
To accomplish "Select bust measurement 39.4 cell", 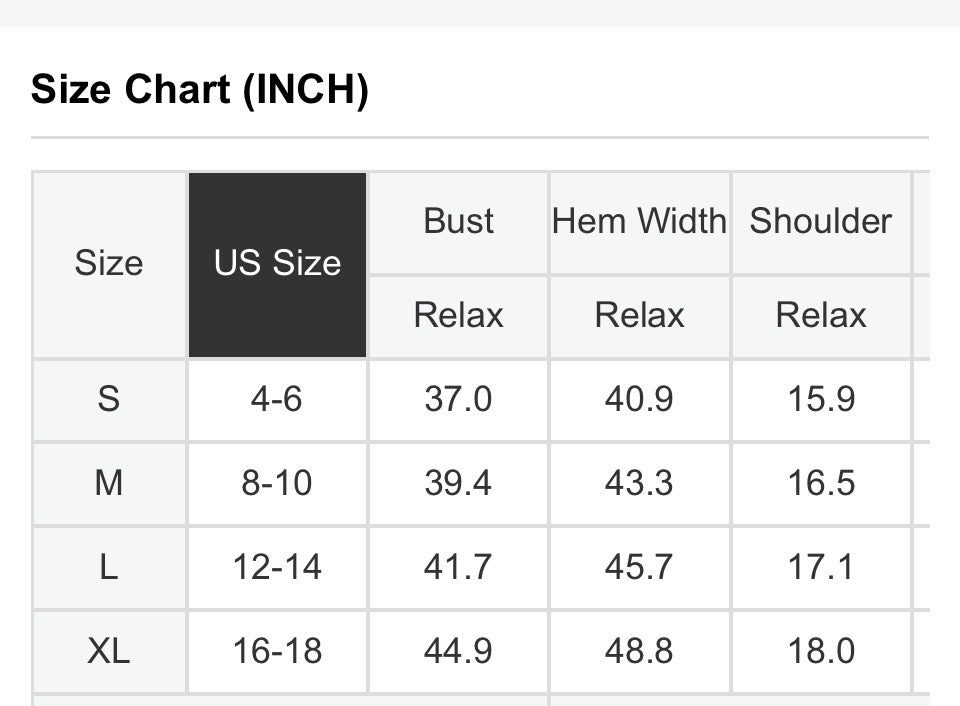I will tap(458, 484).
